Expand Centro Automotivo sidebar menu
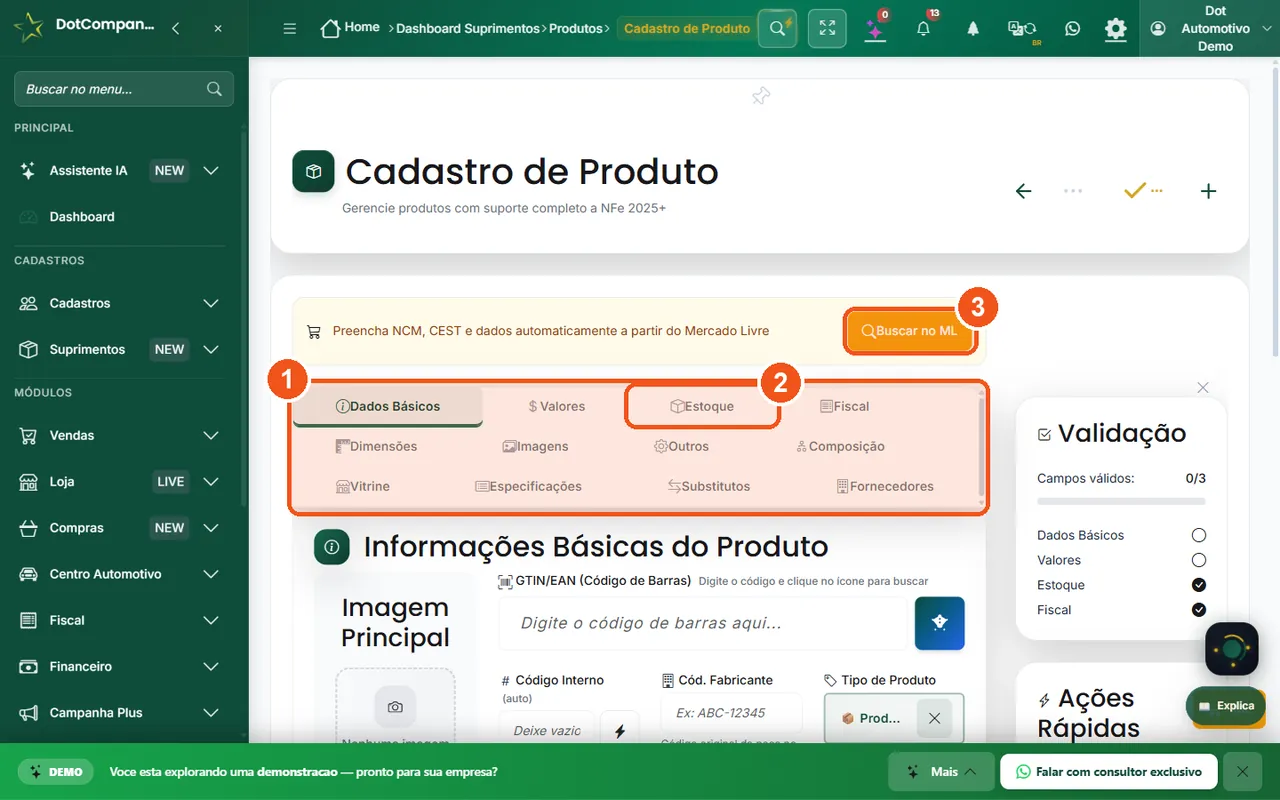 tap(120, 574)
